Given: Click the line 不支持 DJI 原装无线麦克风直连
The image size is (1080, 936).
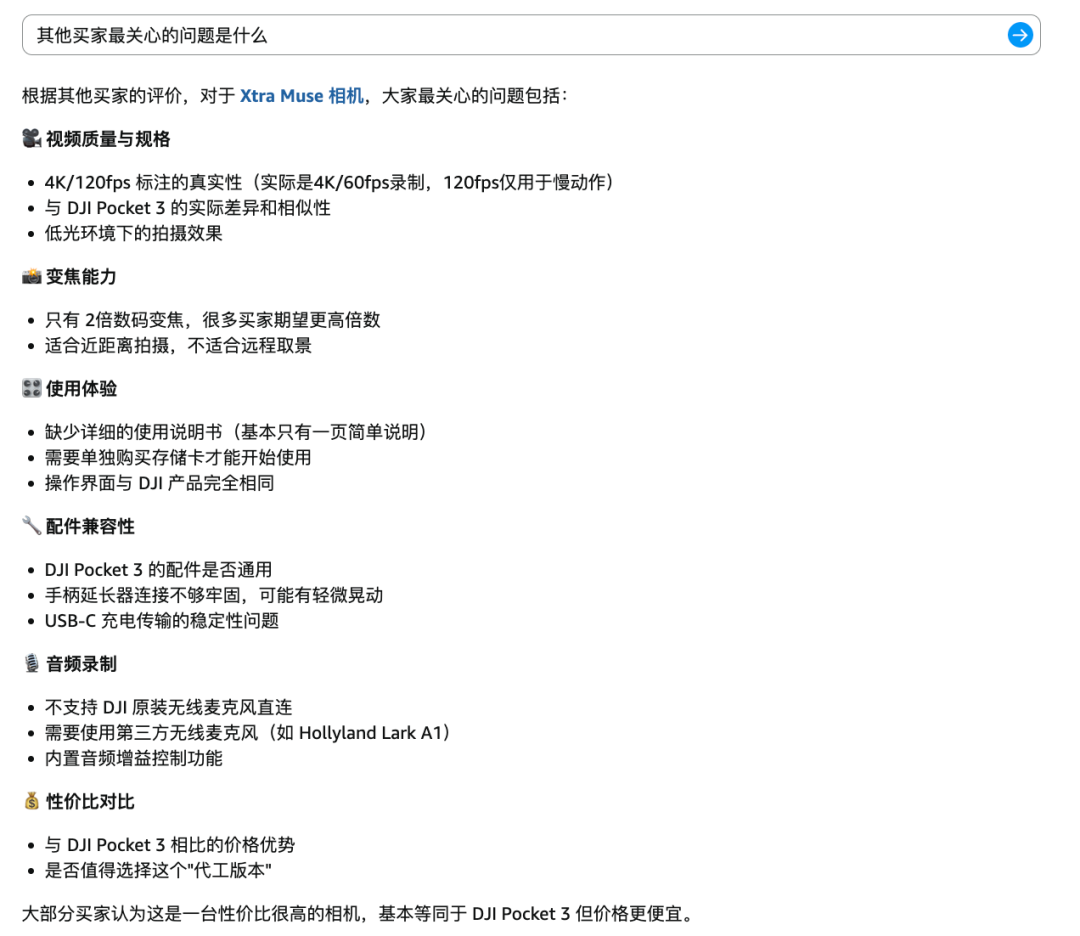Looking at the screenshot, I should click(x=169, y=708).
